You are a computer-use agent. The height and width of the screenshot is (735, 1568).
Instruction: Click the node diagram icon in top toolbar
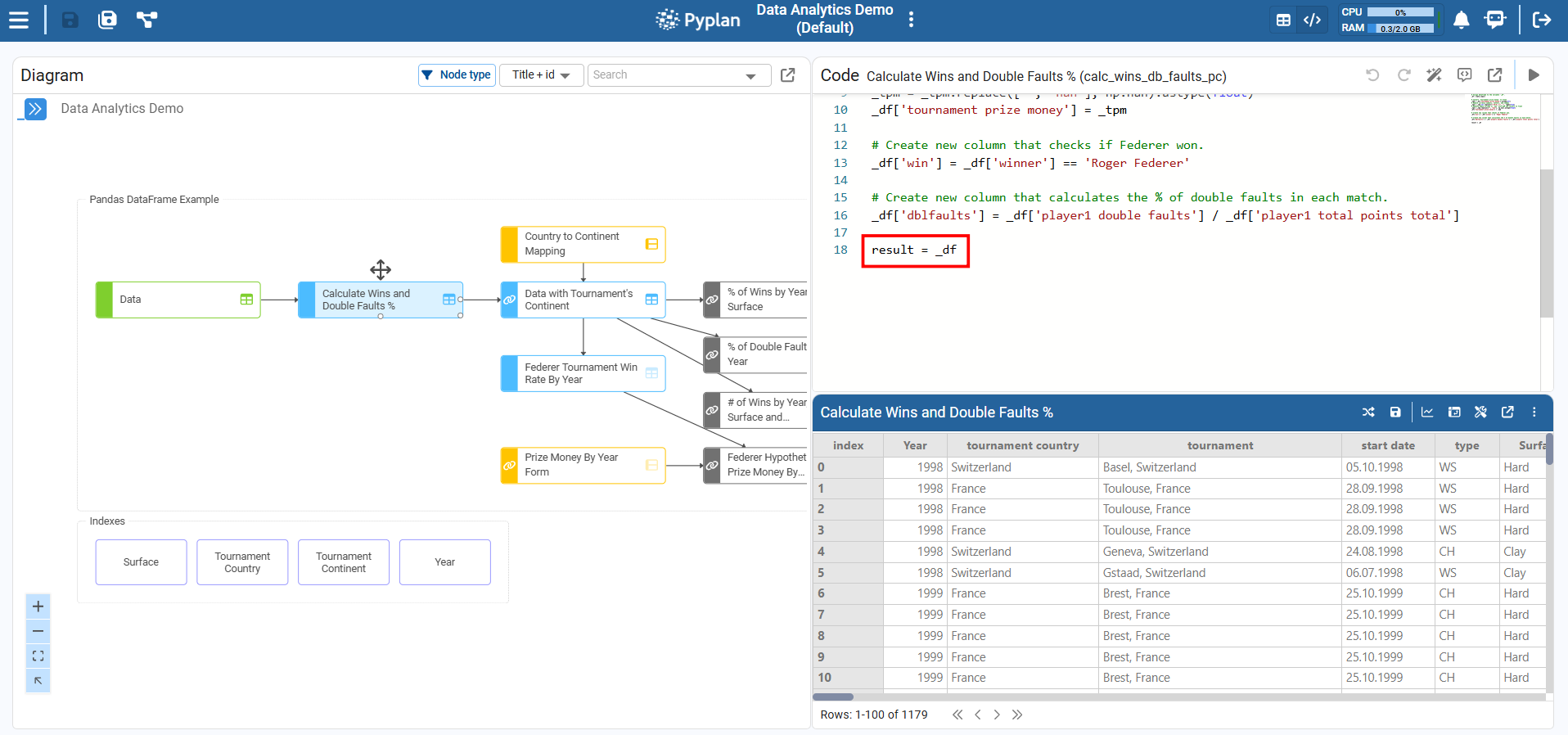click(146, 20)
